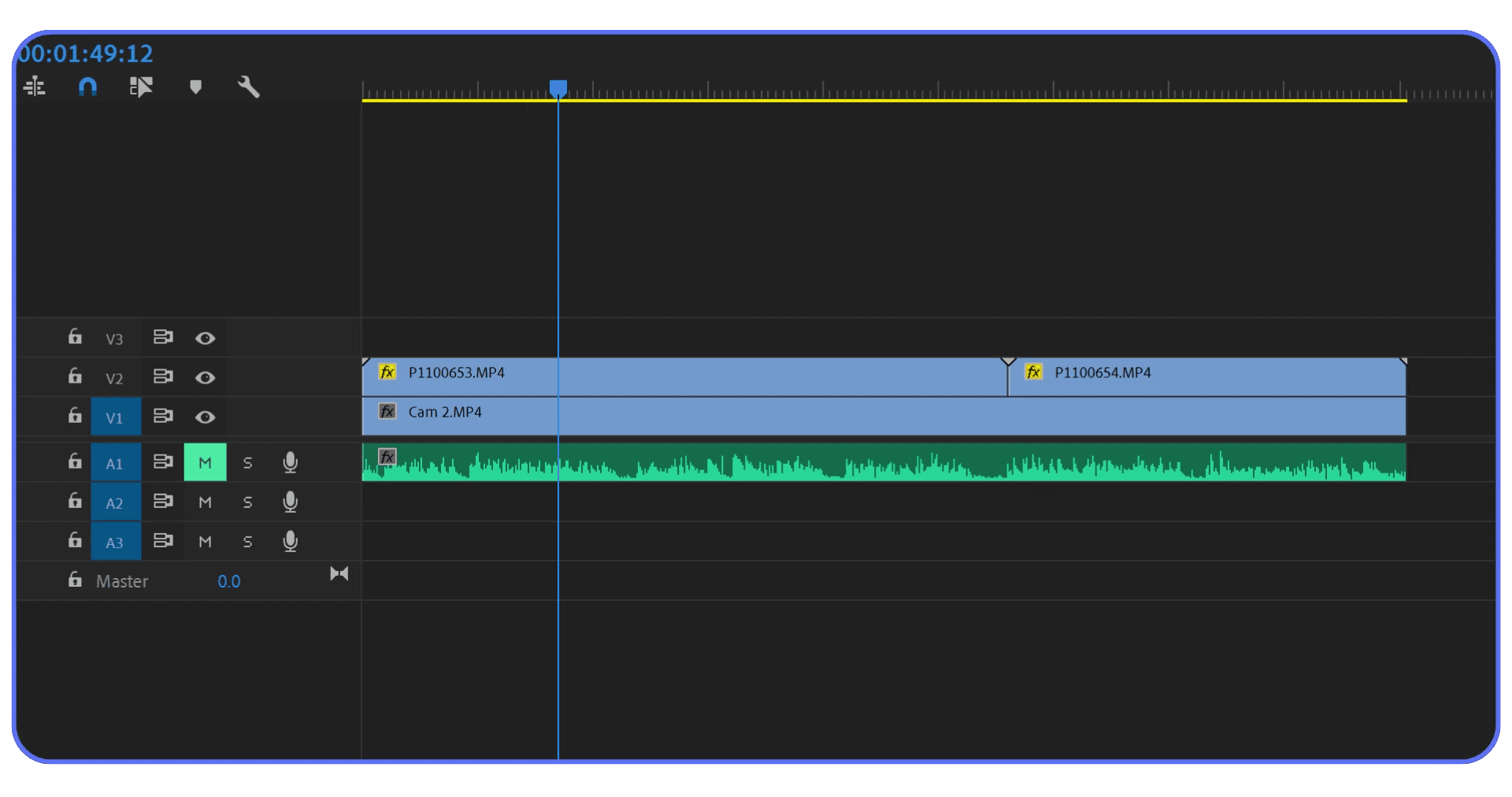Unmute track A1 via its green M button
Screen dimensions: 1512x797
tap(205, 462)
